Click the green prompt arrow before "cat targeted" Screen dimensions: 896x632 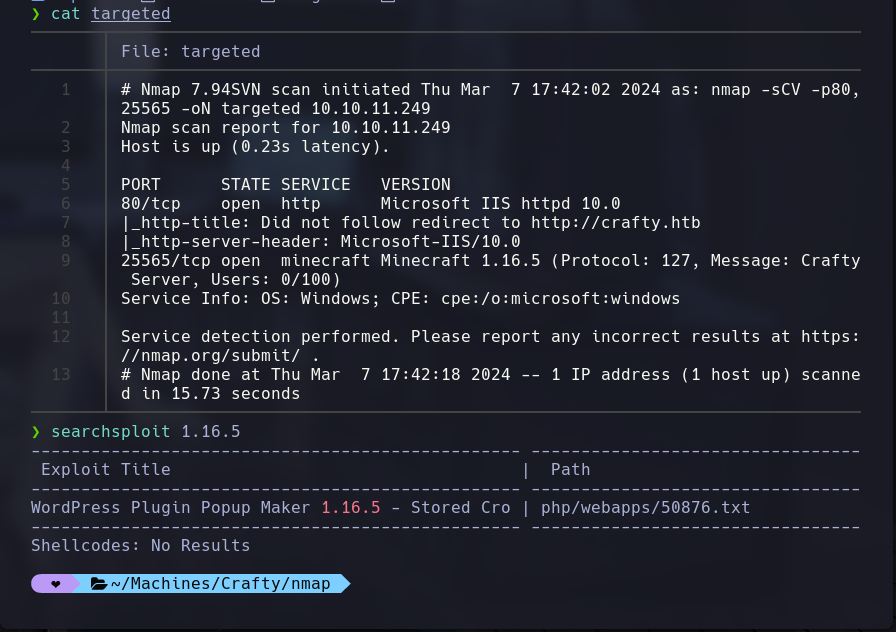[36, 14]
